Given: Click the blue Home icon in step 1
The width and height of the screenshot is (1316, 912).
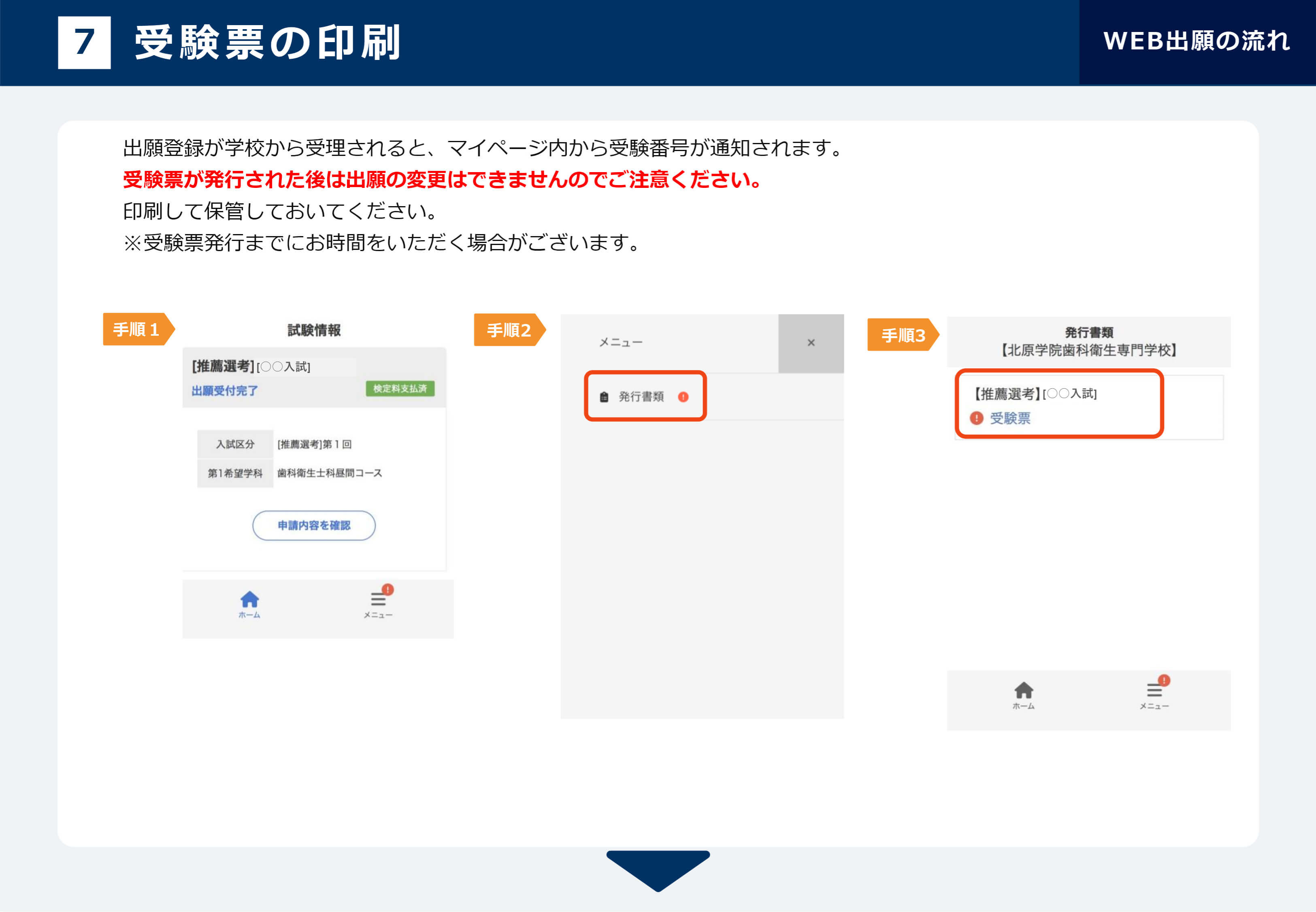Looking at the screenshot, I should [249, 599].
